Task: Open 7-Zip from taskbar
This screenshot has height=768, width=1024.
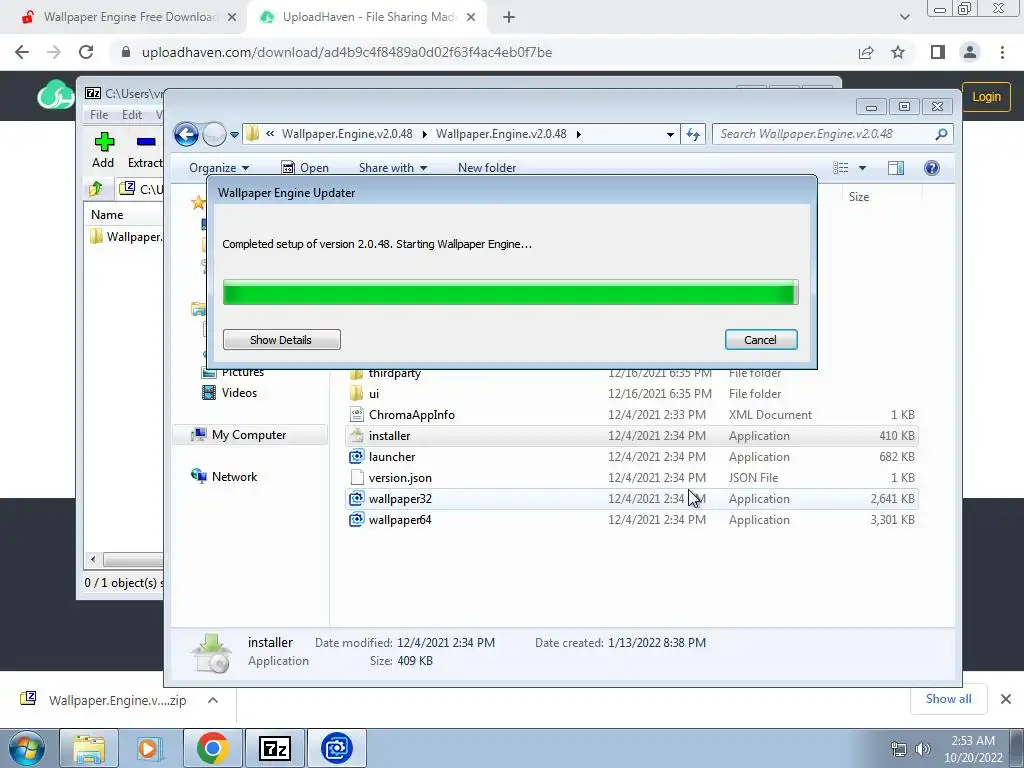Action: (x=274, y=748)
